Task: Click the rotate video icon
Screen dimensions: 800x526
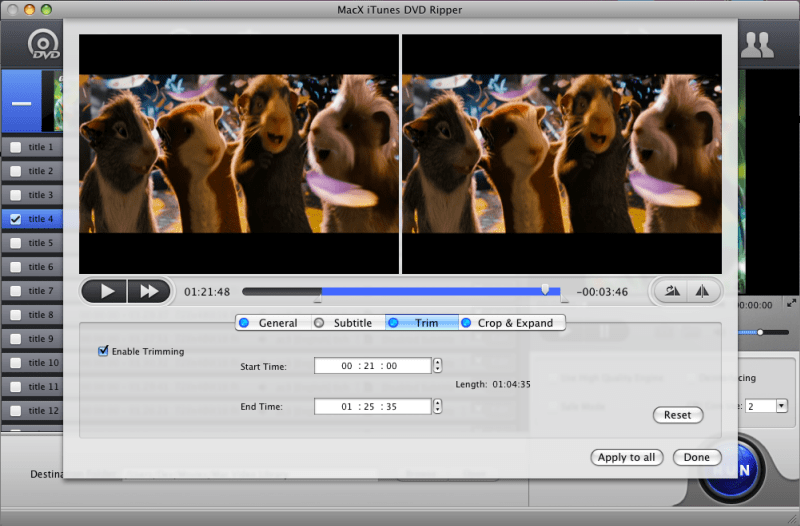Action: 671,292
